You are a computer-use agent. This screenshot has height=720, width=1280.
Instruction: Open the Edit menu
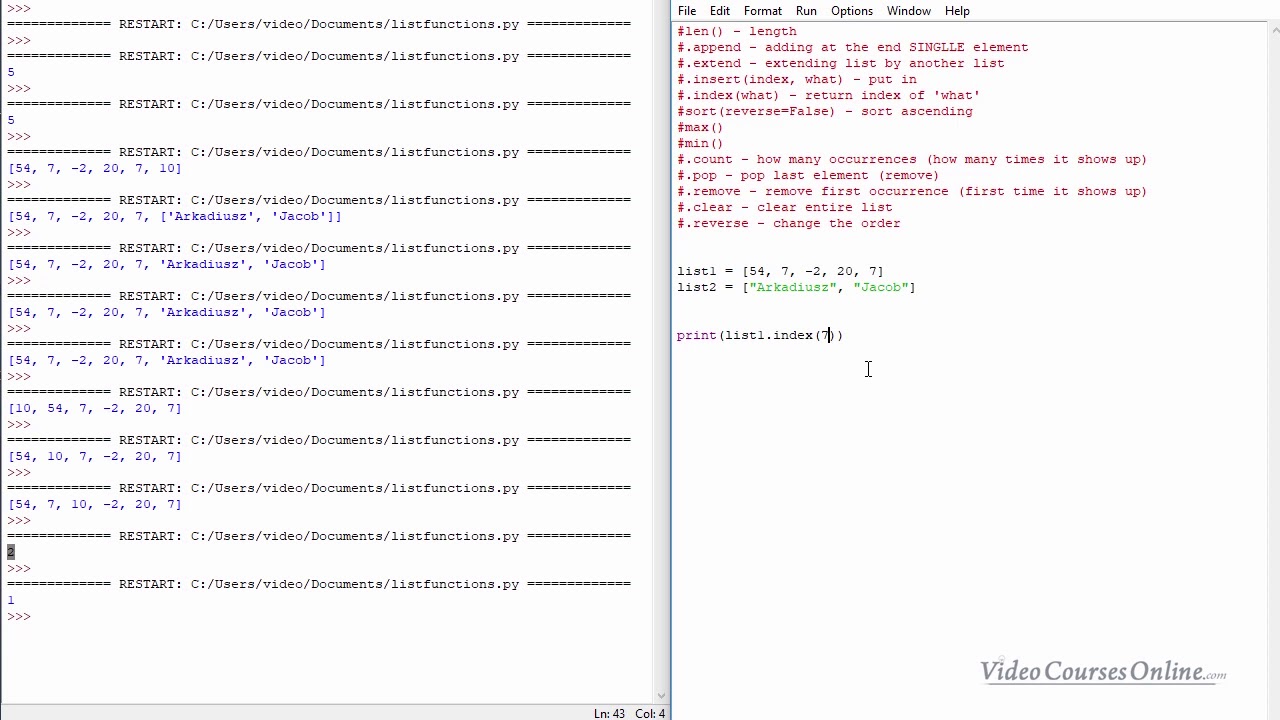click(720, 10)
